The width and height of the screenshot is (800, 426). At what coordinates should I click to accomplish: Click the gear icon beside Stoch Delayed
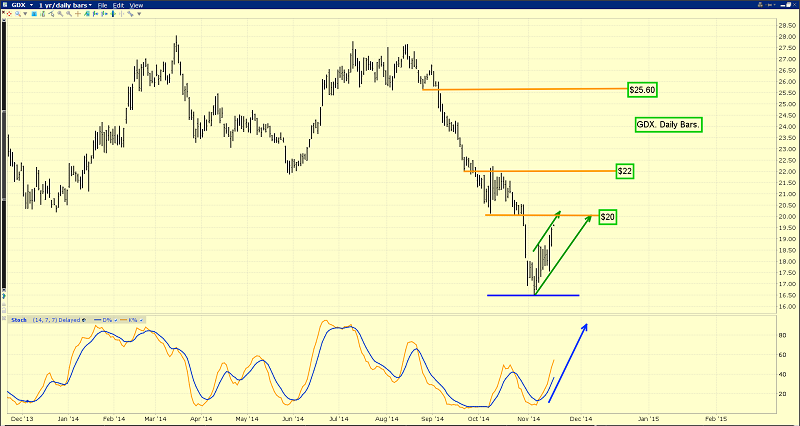pos(86,319)
